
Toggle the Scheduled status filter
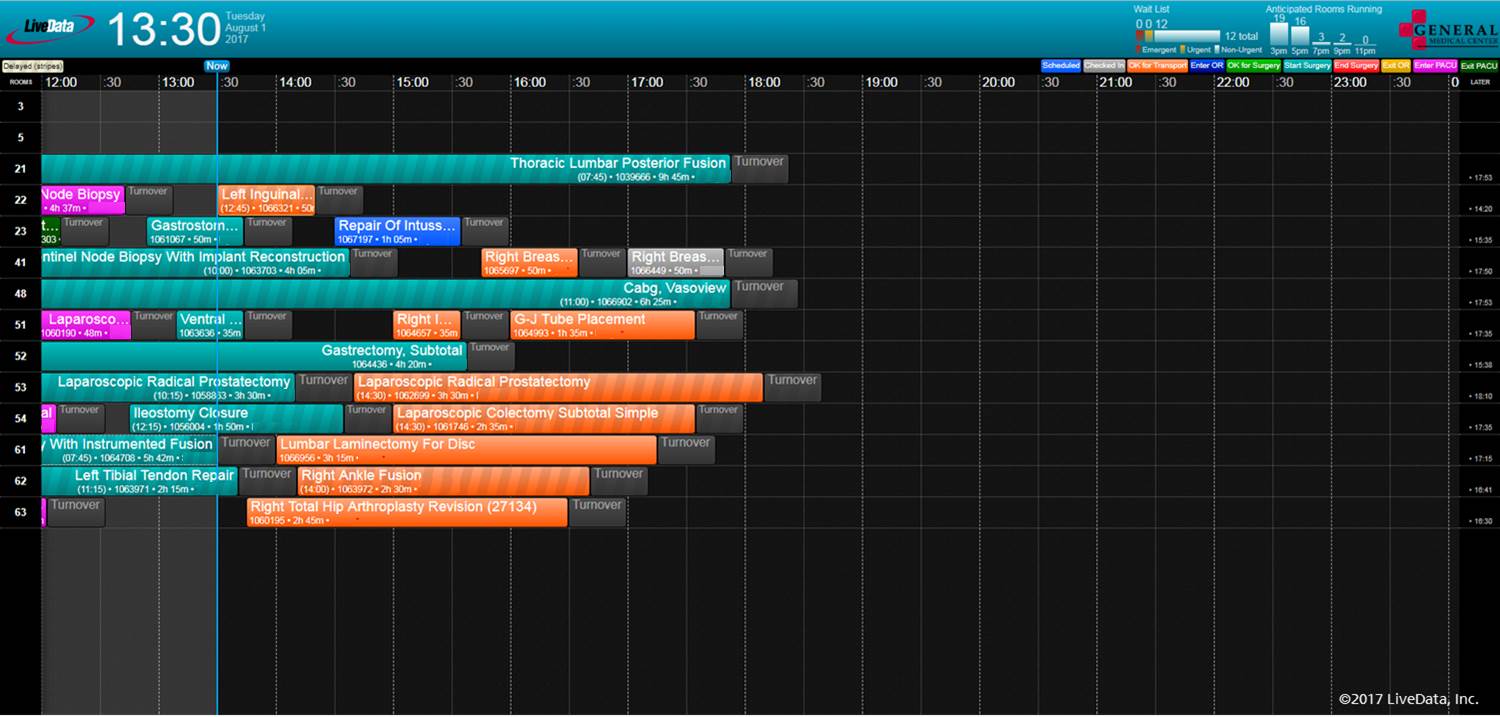1060,65
